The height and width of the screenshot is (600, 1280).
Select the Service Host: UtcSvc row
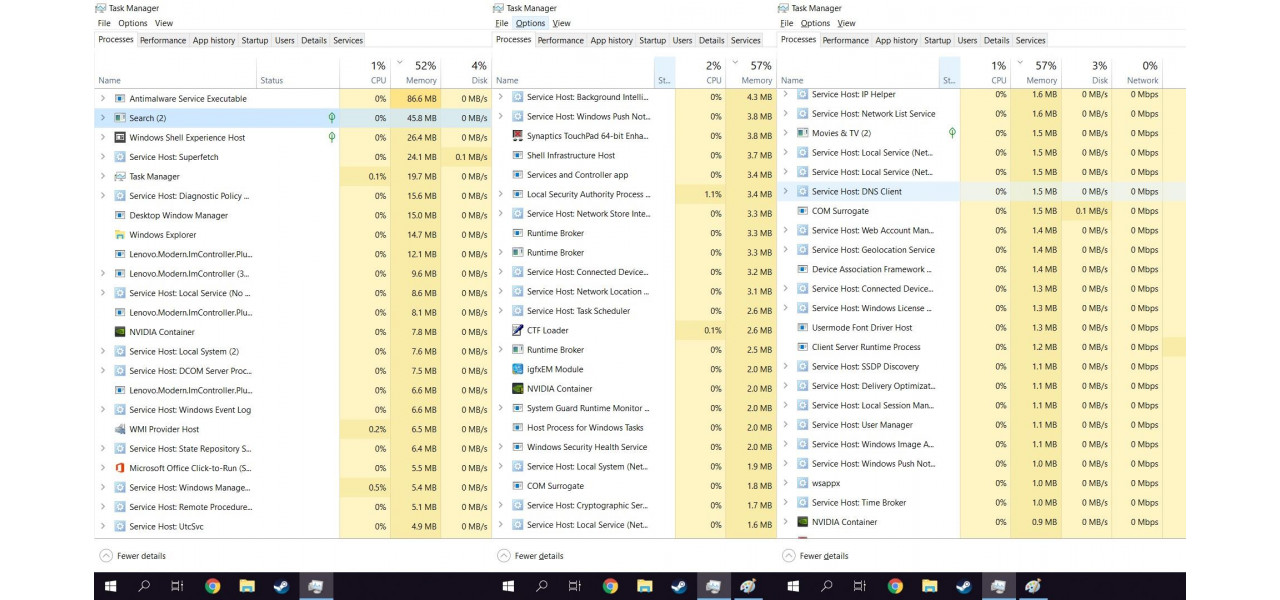click(x=293, y=527)
